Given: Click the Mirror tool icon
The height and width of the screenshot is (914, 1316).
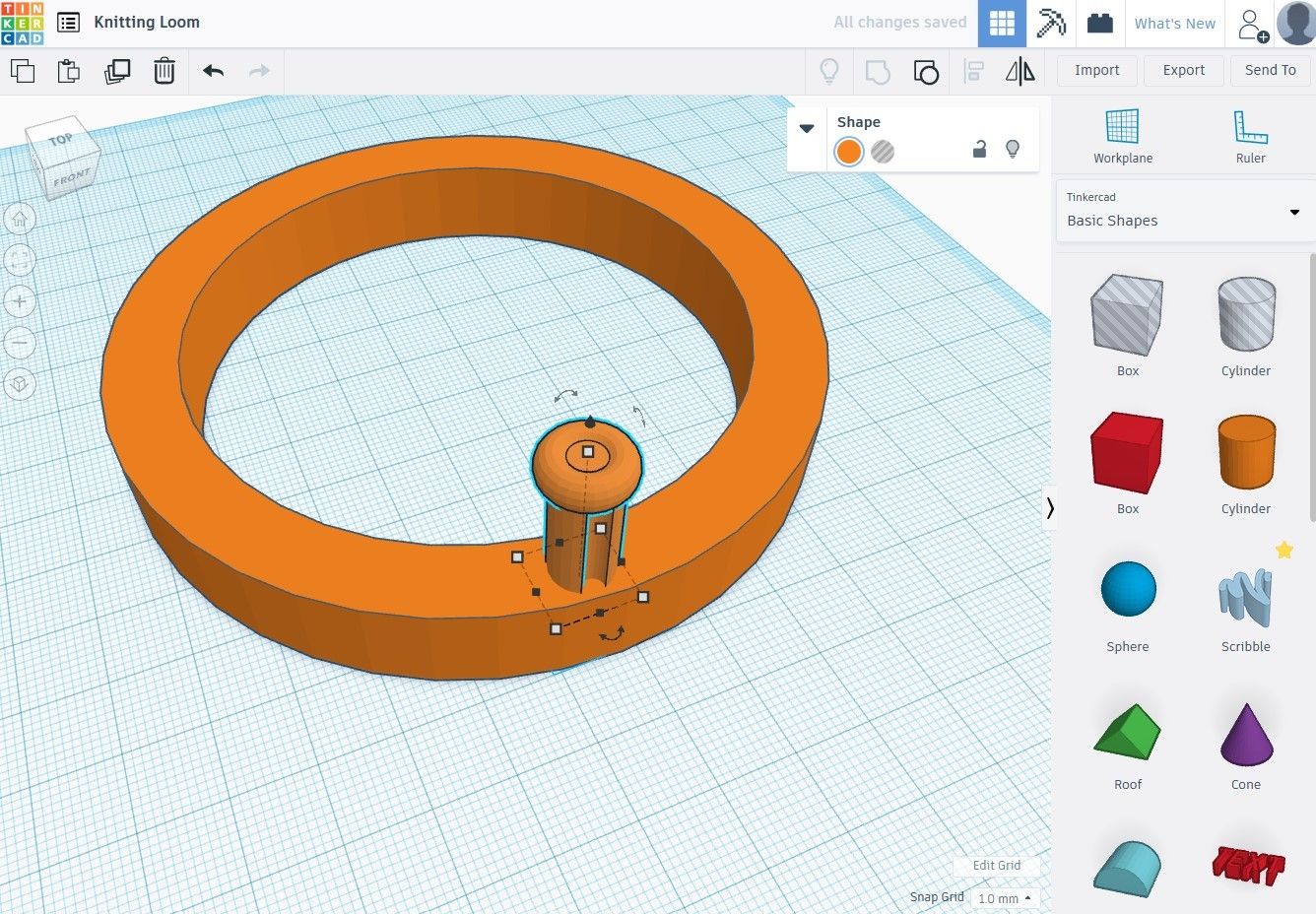Looking at the screenshot, I should [x=1020, y=71].
